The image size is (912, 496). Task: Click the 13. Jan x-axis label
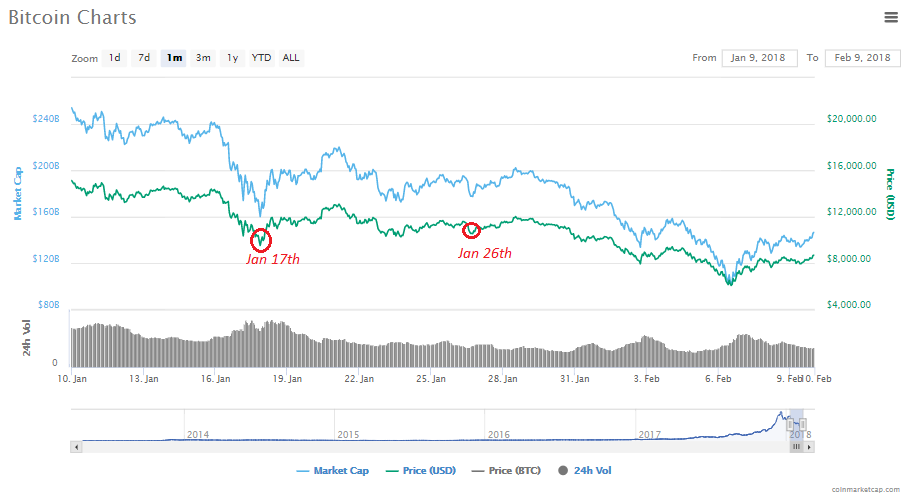click(143, 379)
